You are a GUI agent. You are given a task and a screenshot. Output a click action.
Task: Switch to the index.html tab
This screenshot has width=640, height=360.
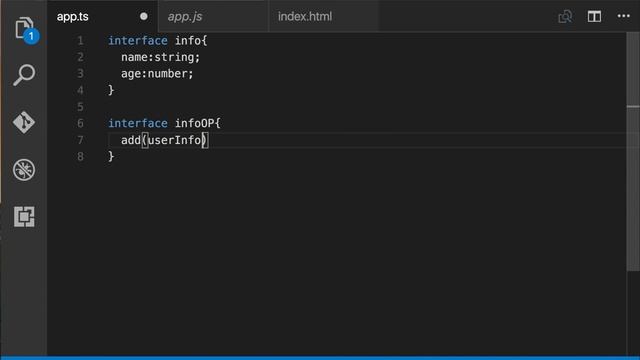coord(324,16)
